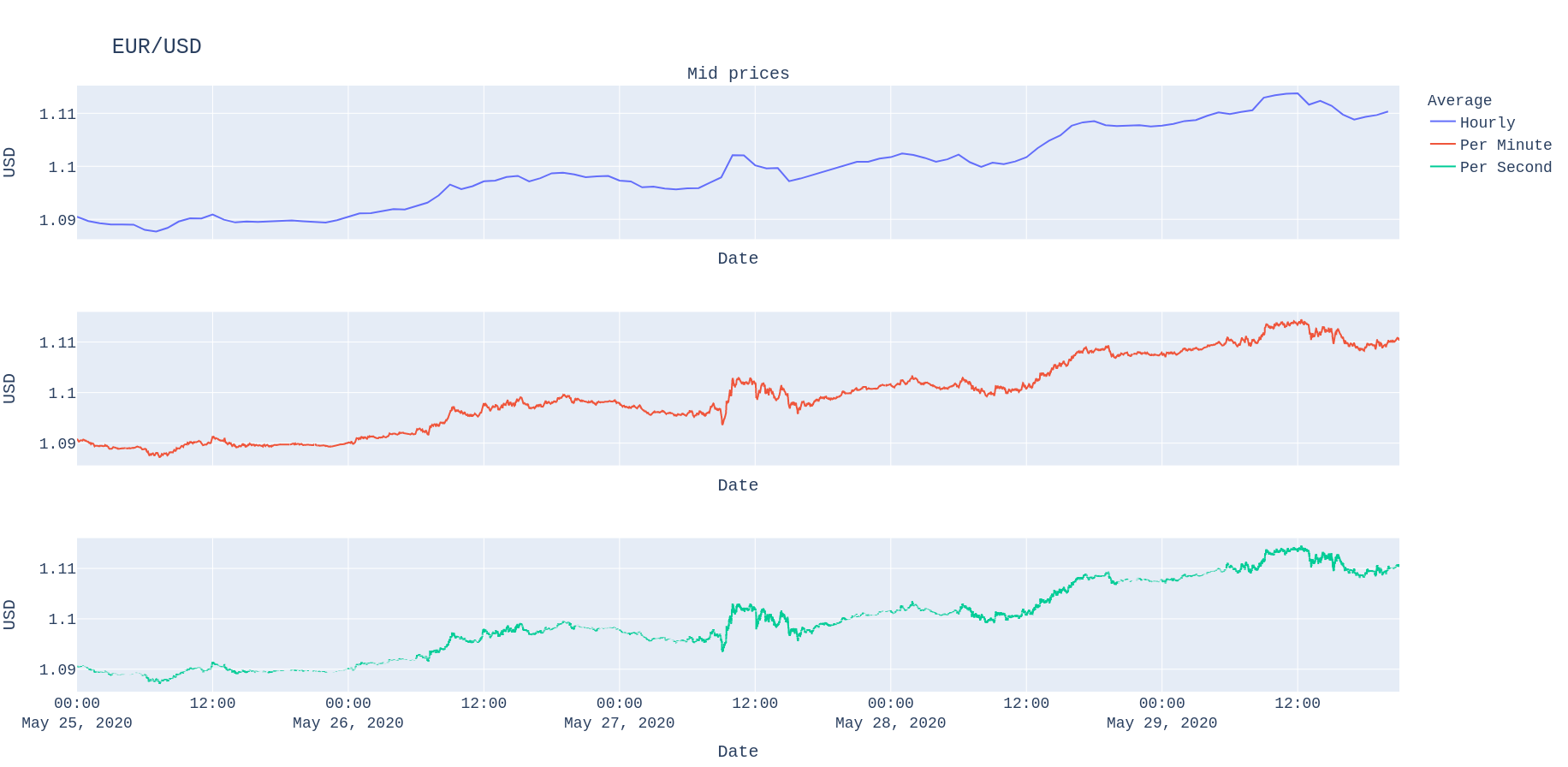Click the 1.09 tick on per-minute chart
This screenshot has width=1568, height=767.
coord(57,443)
